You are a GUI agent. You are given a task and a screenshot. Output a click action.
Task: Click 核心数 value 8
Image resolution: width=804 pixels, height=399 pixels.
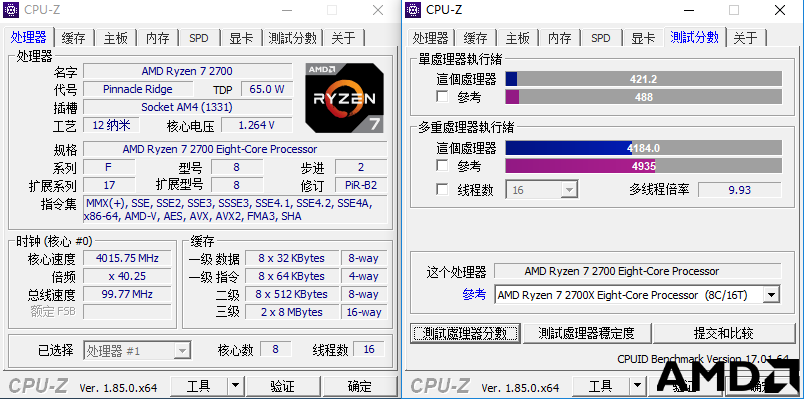(x=275, y=350)
